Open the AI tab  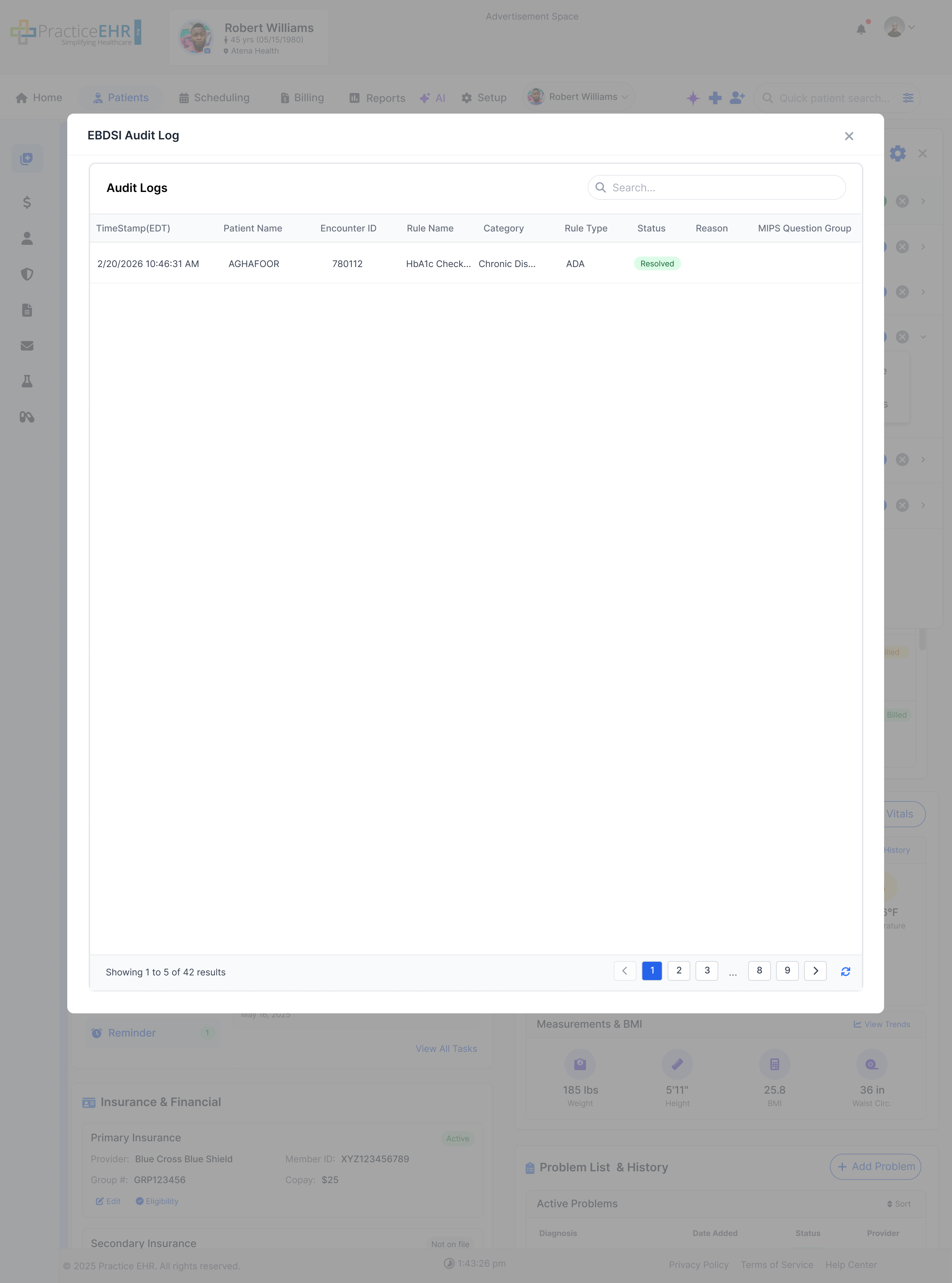pyautogui.click(x=432, y=98)
